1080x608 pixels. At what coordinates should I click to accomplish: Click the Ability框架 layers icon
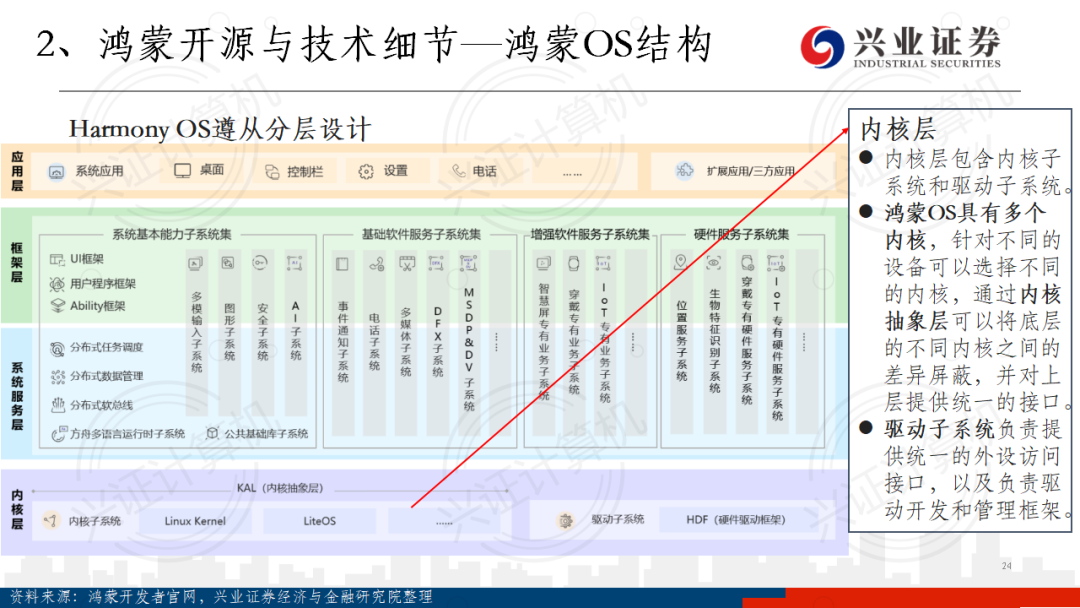click(57, 306)
